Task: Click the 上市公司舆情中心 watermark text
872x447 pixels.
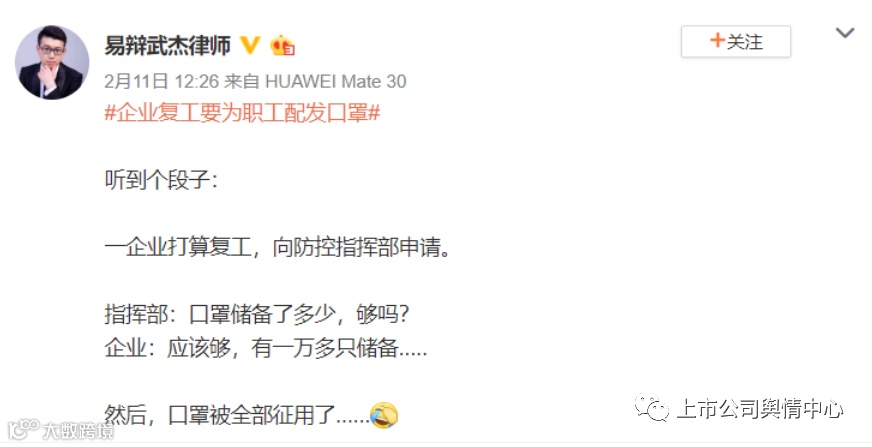Action: pos(760,409)
